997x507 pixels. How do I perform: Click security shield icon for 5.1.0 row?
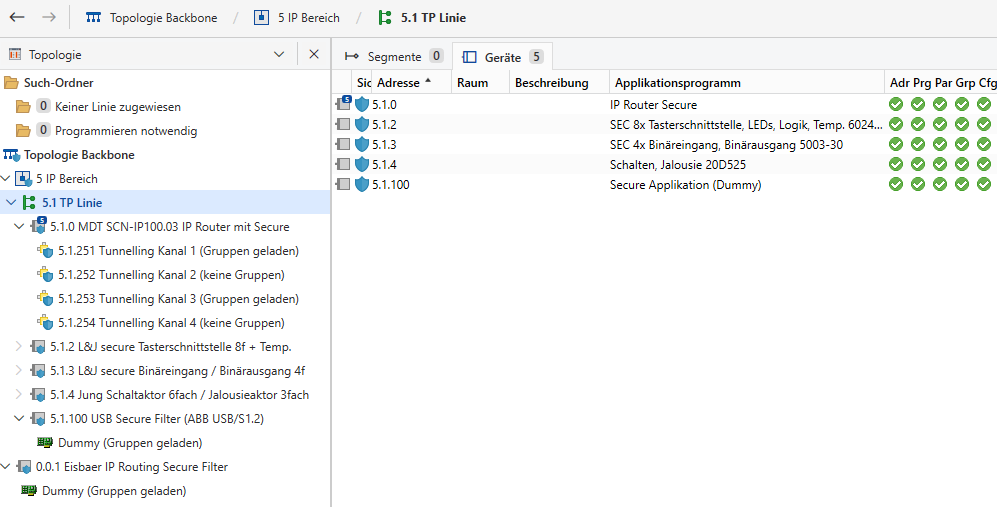pos(362,104)
